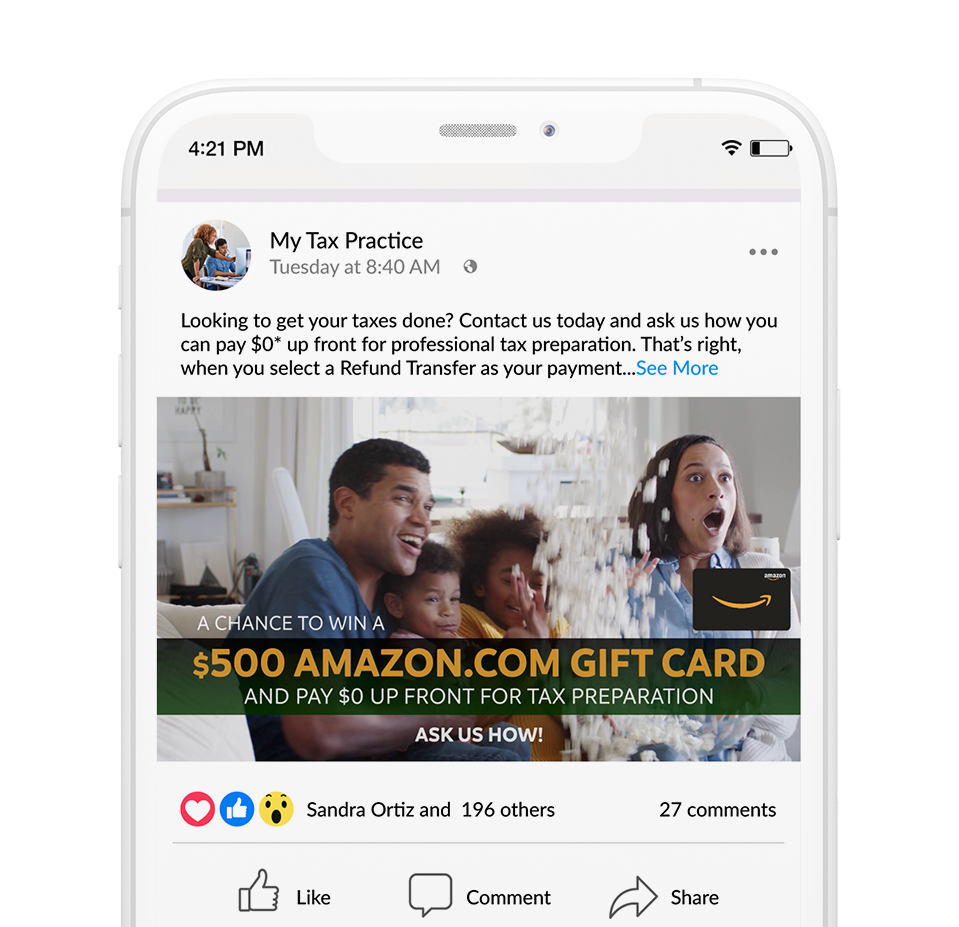Click the My Tax Practice profile picture

coord(217,255)
